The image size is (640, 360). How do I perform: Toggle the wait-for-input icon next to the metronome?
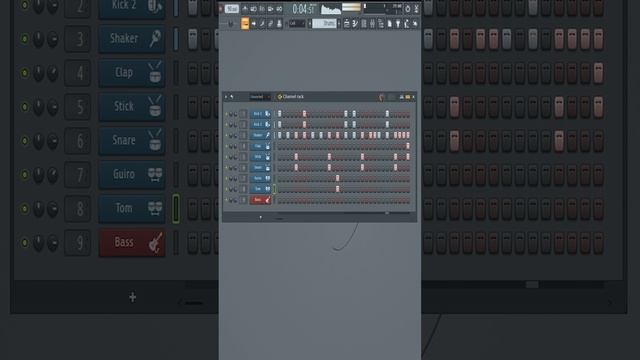point(253,9)
